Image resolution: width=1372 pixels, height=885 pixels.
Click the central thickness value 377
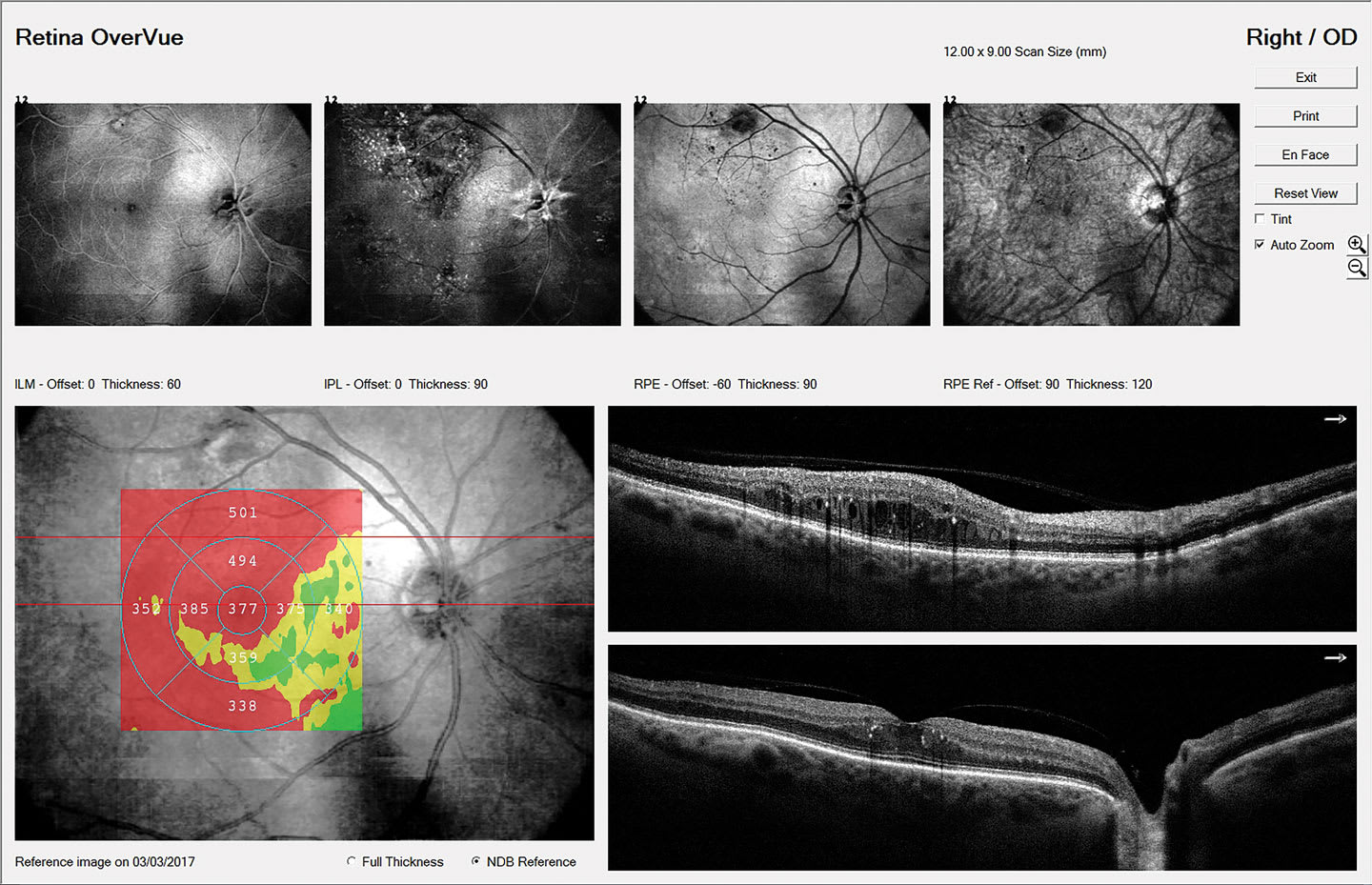(x=243, y=609)
